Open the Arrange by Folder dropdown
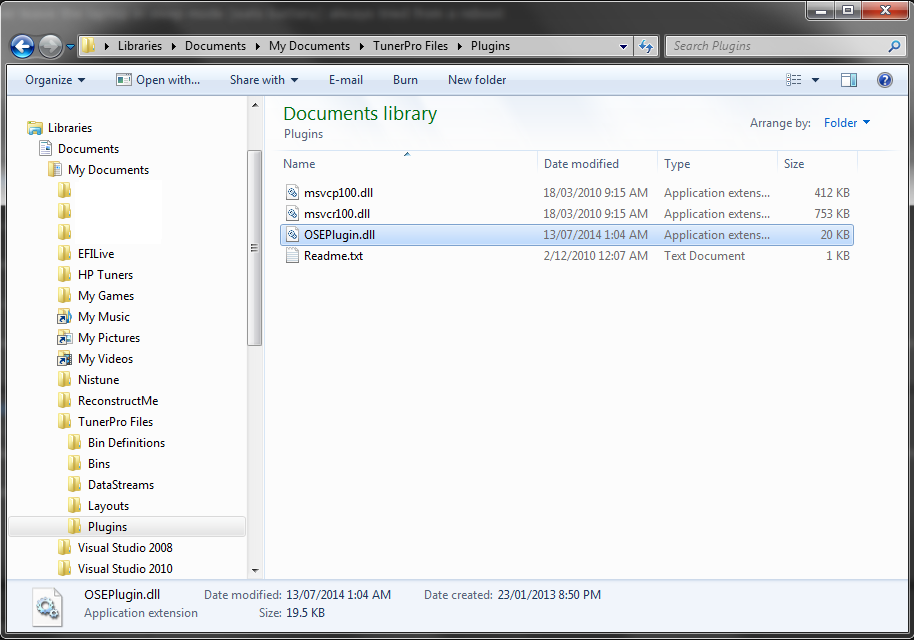914x640 pixels. [846, 122]
